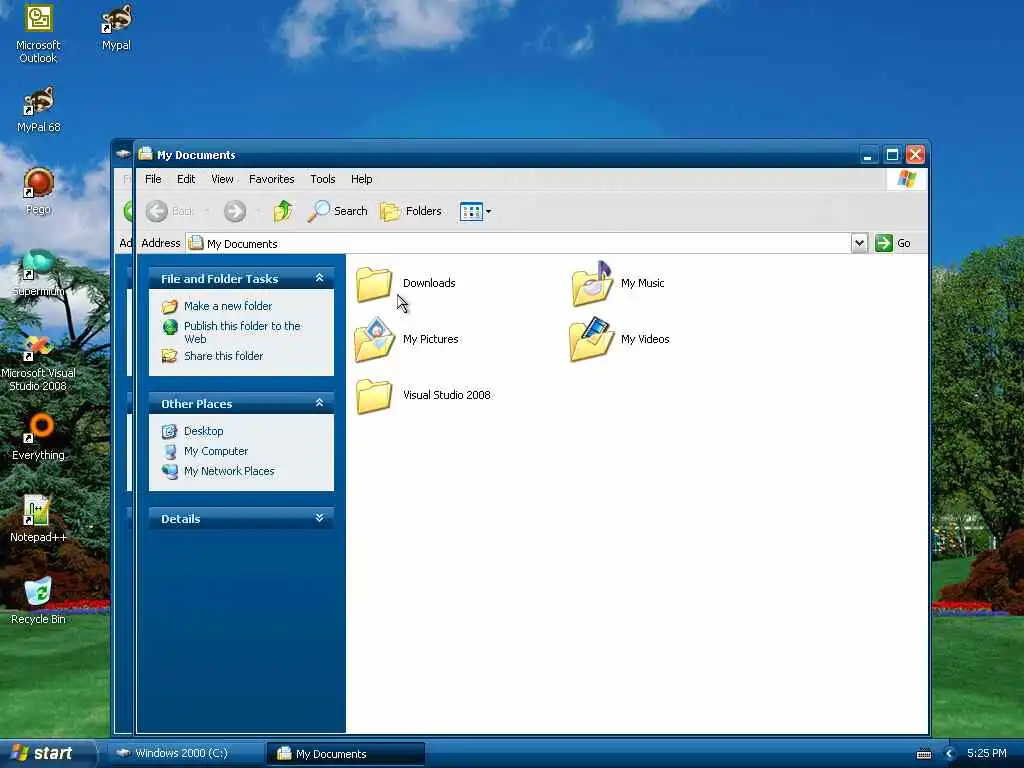Click the Forward arrow toolbar button

tap(235, 211)
